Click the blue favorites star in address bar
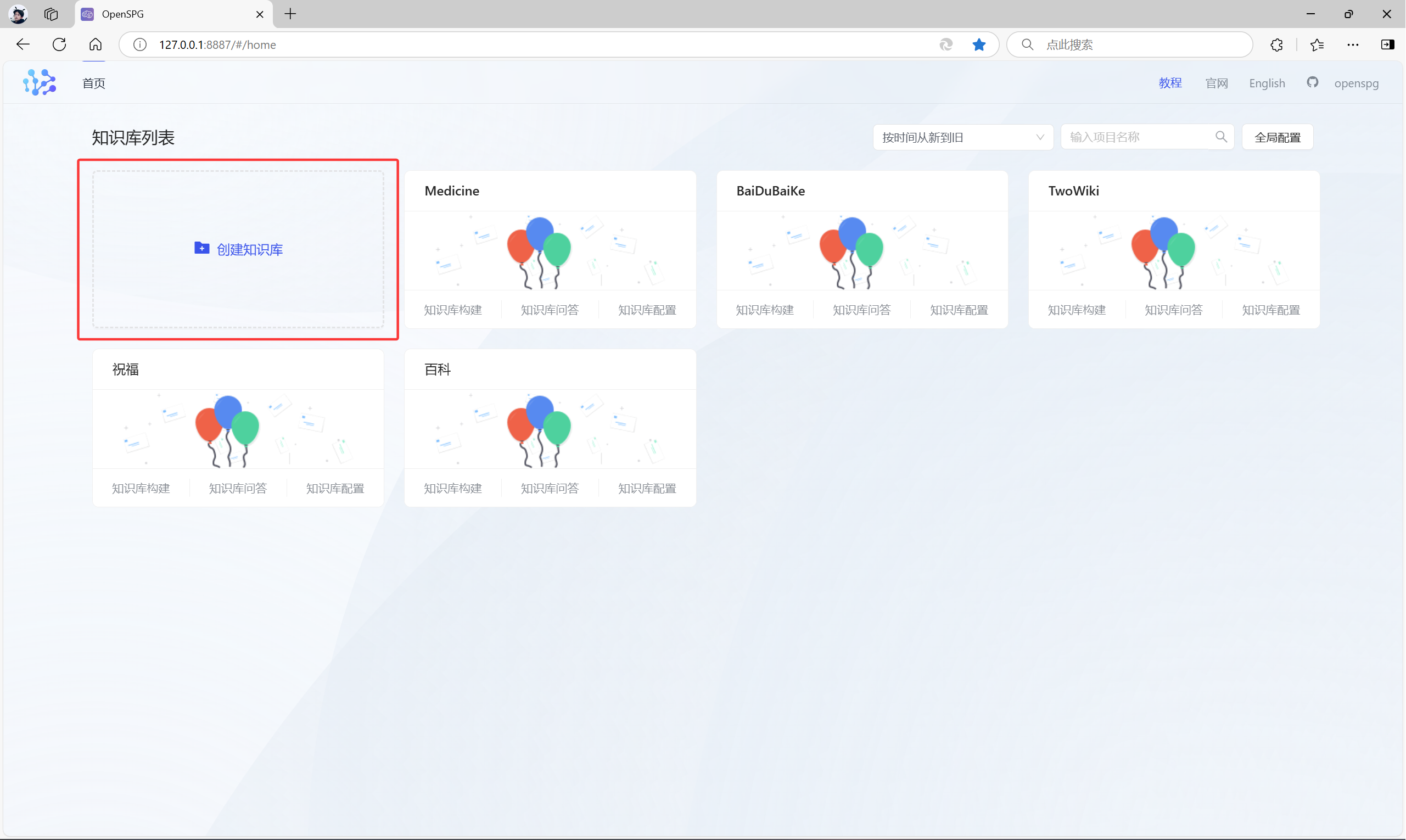Screen dimensions: 1406x840 click(979, 44)
